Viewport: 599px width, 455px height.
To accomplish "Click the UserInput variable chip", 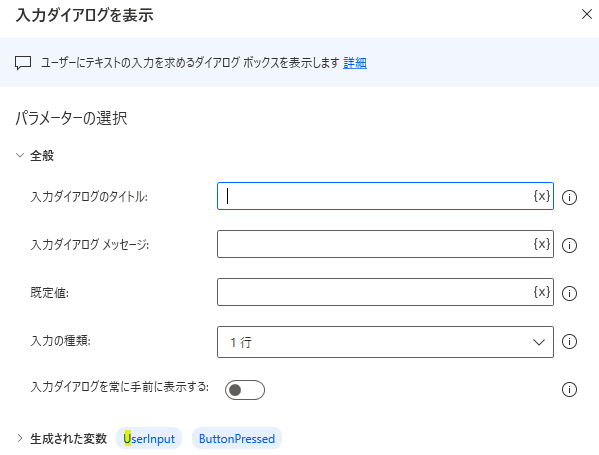I will click(x=149, y=439).
